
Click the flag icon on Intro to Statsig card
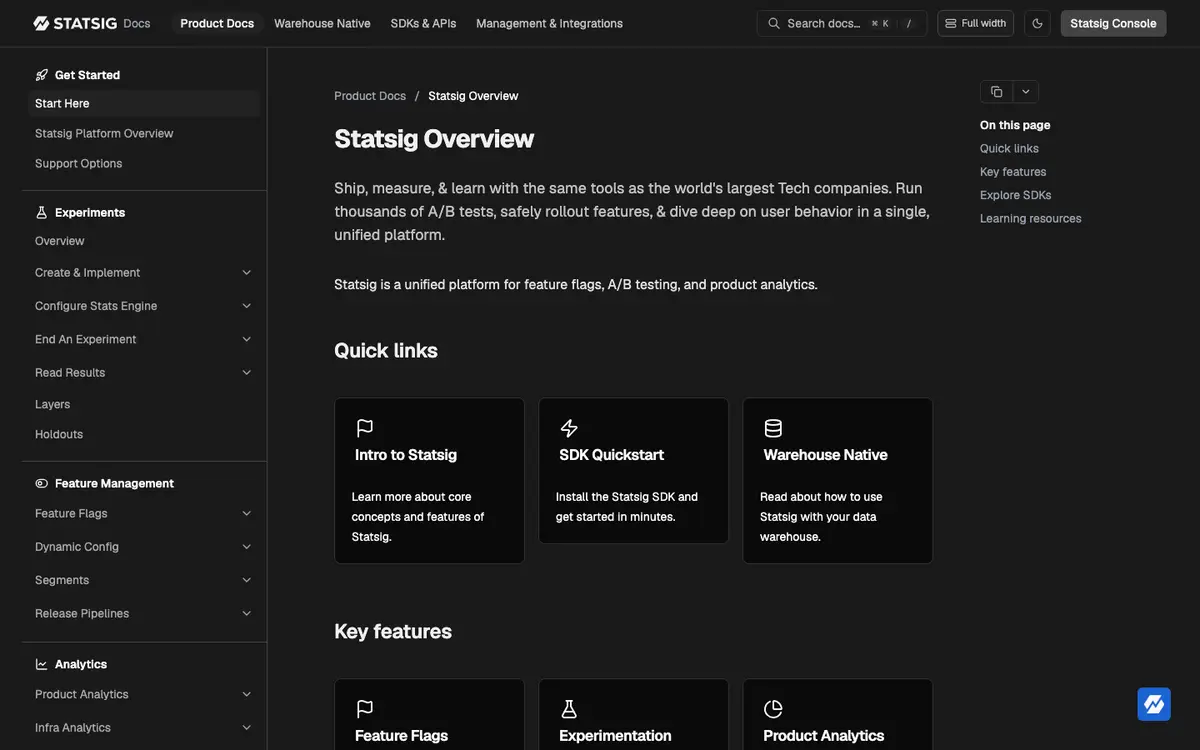pos(365,428)
